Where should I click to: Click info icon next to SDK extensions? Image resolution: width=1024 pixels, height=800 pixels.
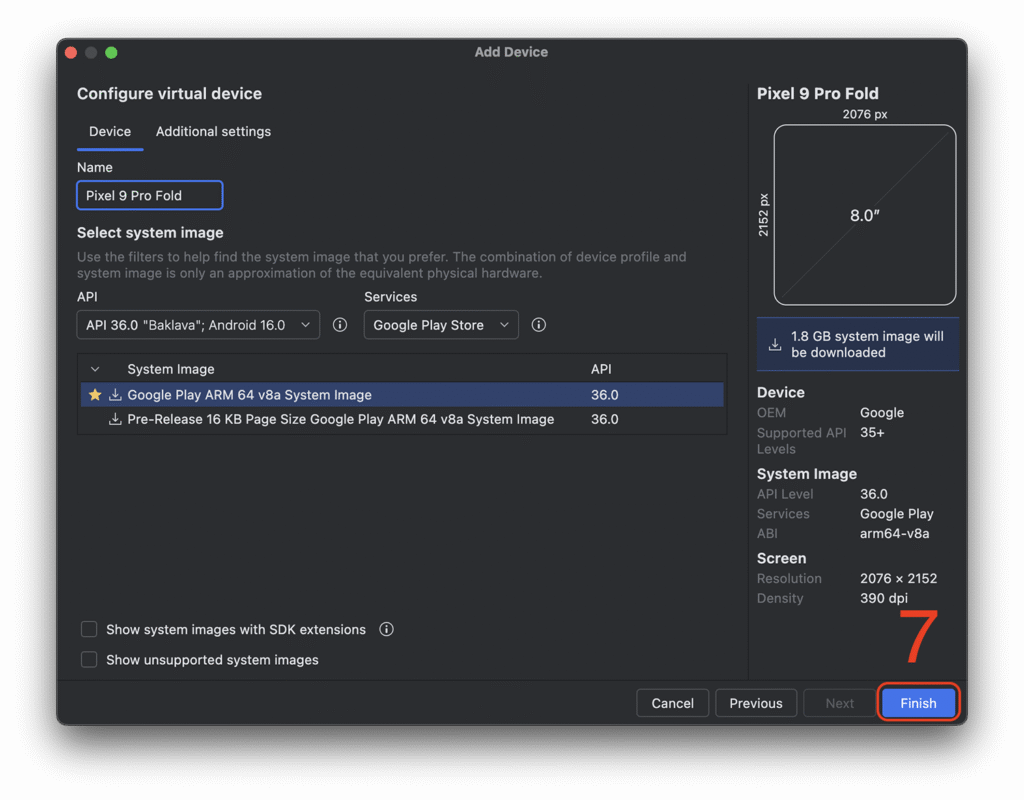click(x=387, y=630)
